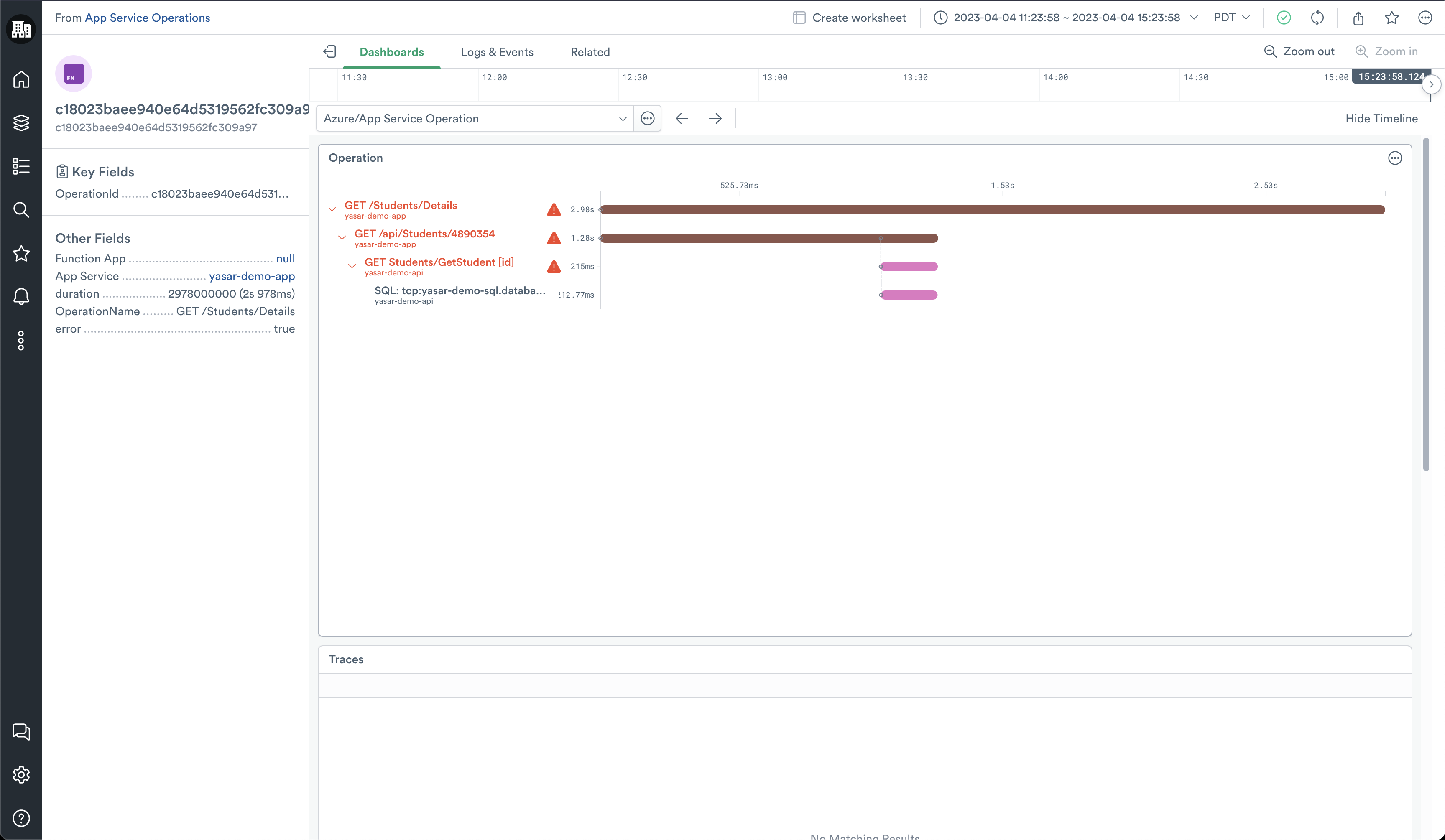Open the alerts bell icon
Image resolution: width=1445 pixels, height=840 pixels.
[21, 297]
